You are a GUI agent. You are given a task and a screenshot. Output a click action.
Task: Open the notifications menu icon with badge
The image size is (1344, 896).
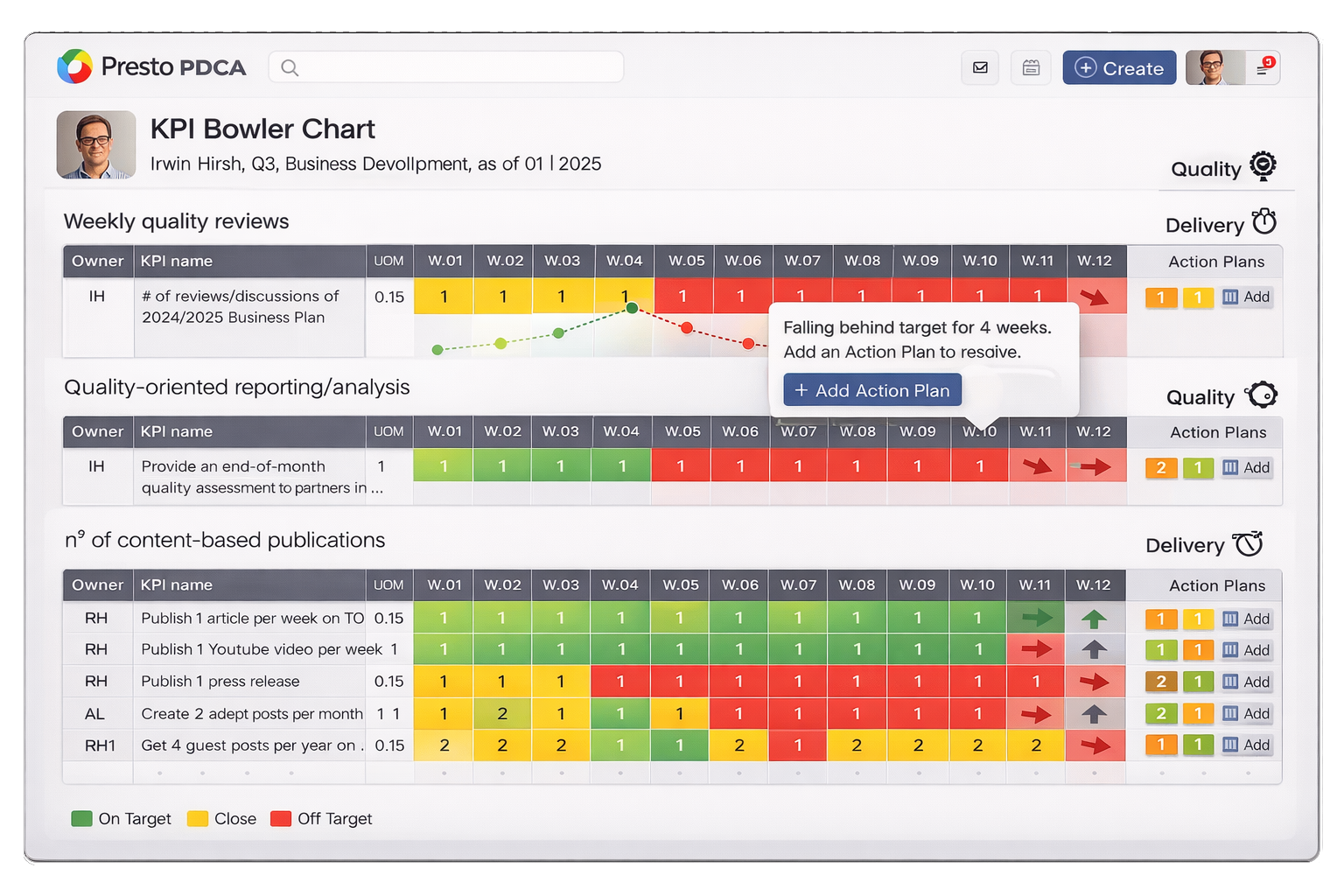[x=1263, y=67]
